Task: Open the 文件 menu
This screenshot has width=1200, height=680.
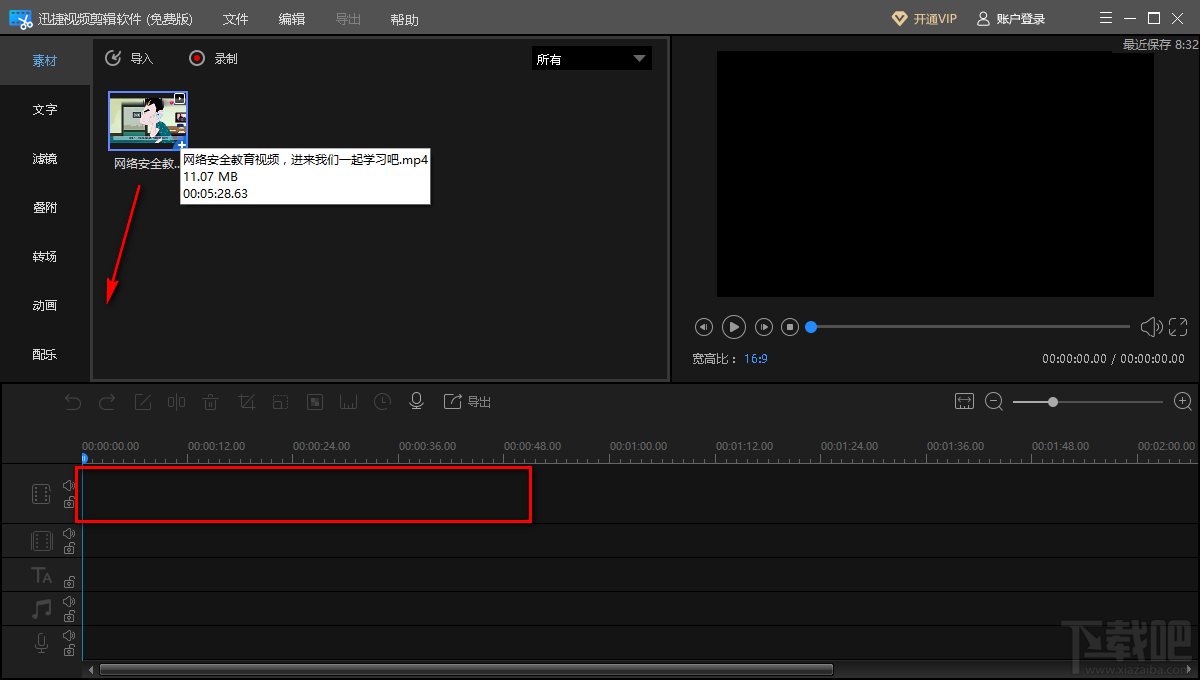Action: (x=235, y=19)
